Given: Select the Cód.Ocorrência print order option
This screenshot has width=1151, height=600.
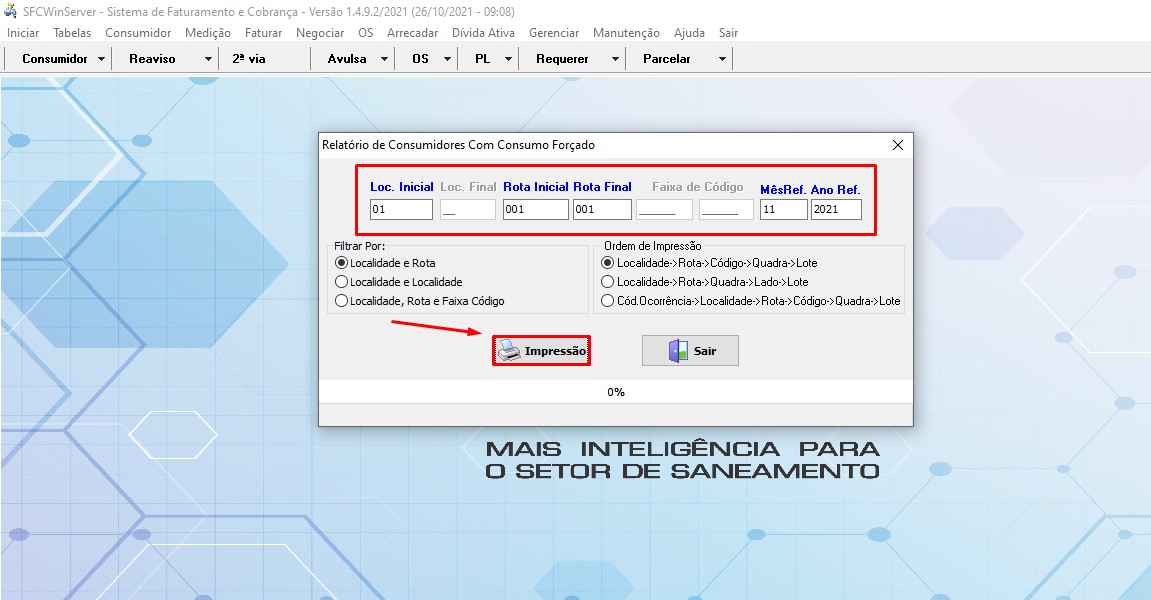Looking at the screenshot, I should coord(607,301).
